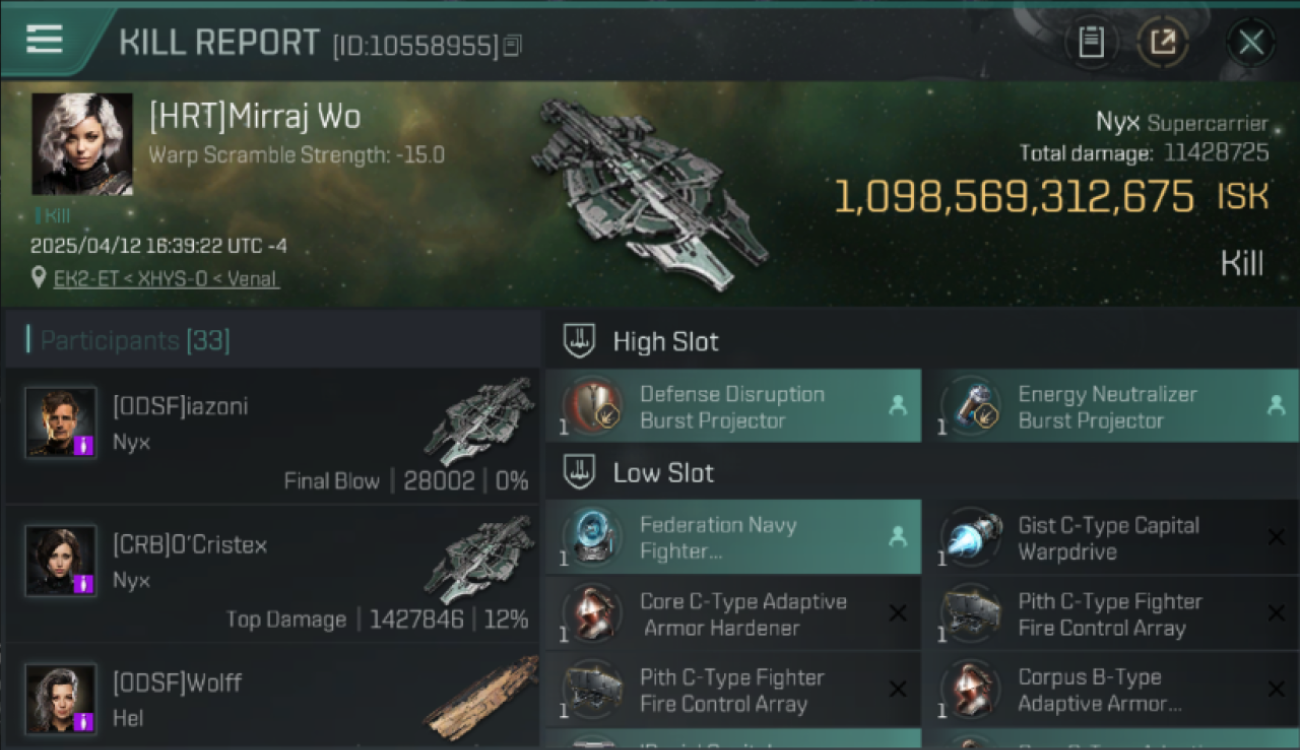Viewport: 1300px width, 750px height.
Task: Select the Gist C-Type Capital Warpdrive item
Action: tap(1111, 538)
